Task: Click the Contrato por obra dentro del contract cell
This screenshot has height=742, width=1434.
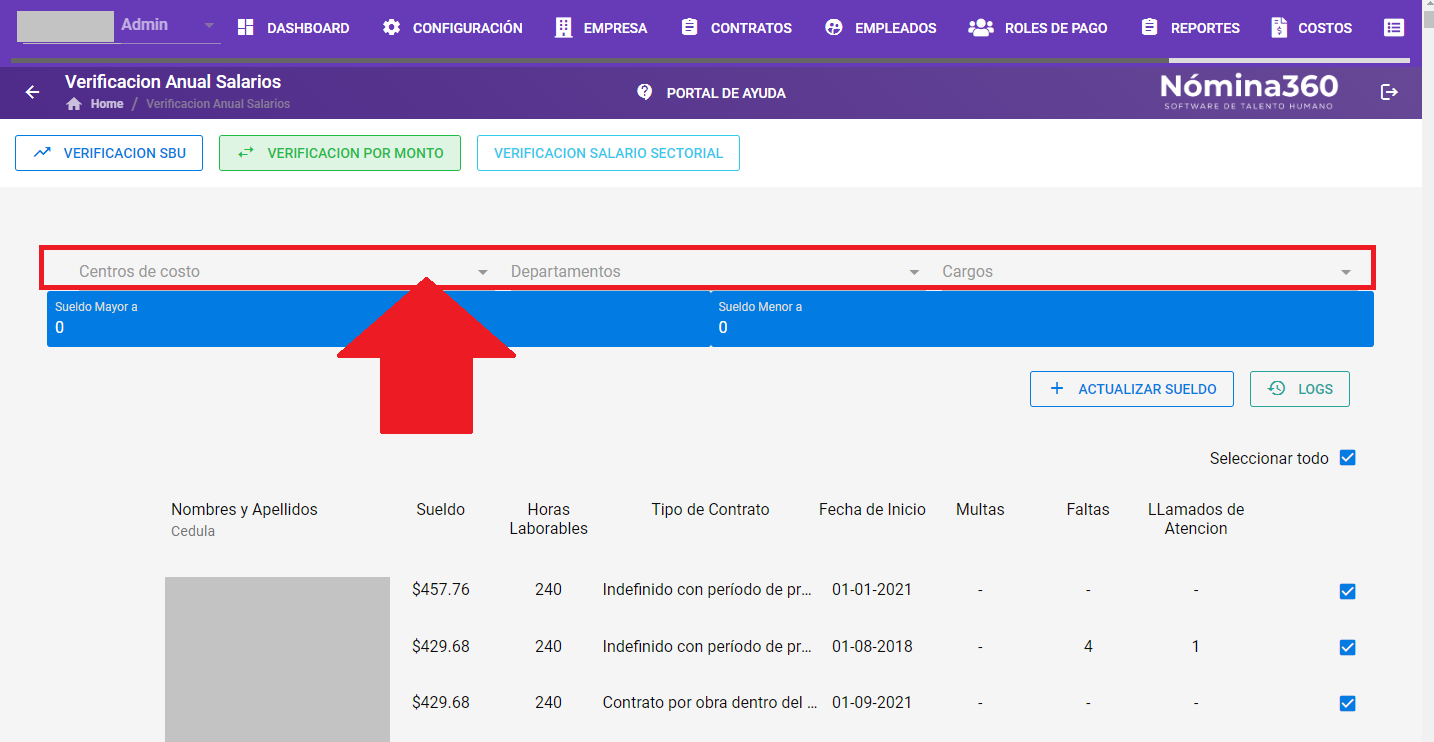Action: pyautogui.click(x=711, y=702)
